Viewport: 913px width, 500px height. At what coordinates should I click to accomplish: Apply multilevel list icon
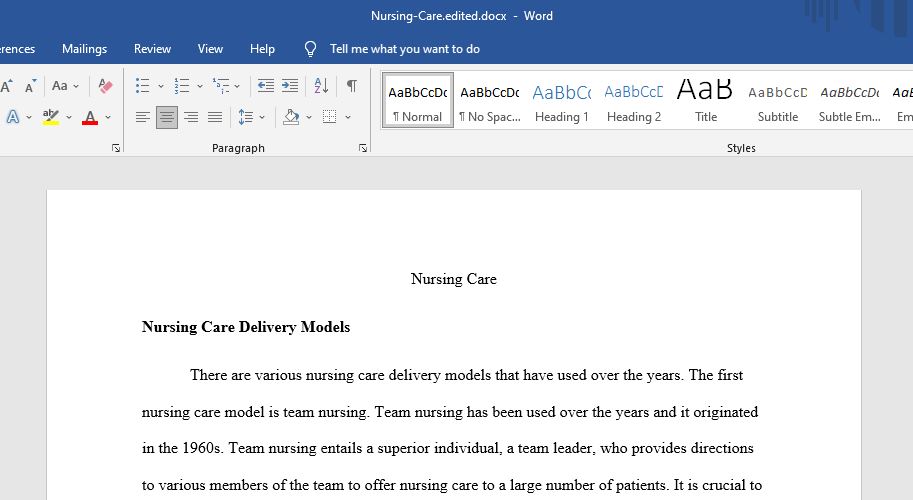(x=221, y=86)
